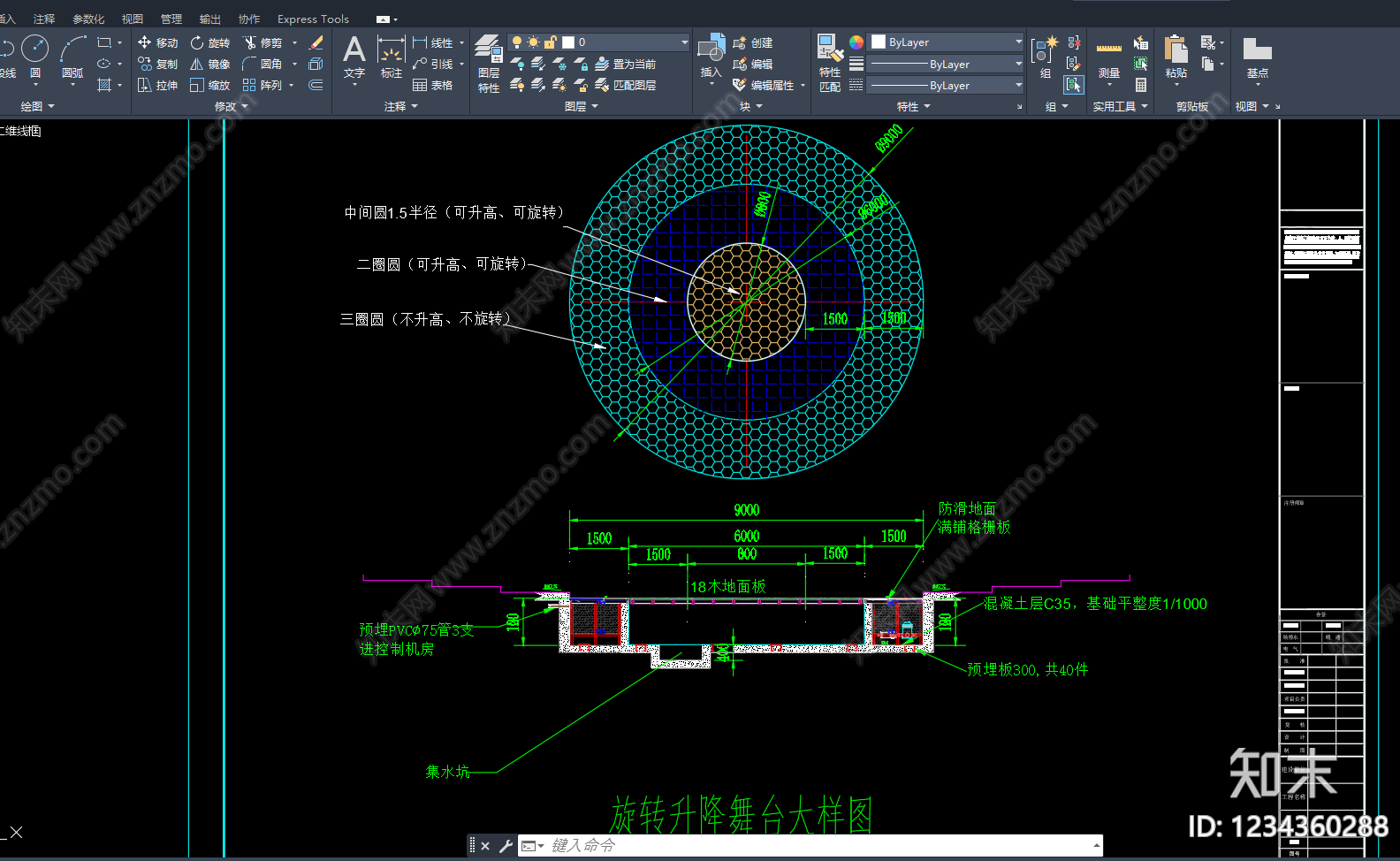Click the Erase tool icon

[x=316, y=42]
